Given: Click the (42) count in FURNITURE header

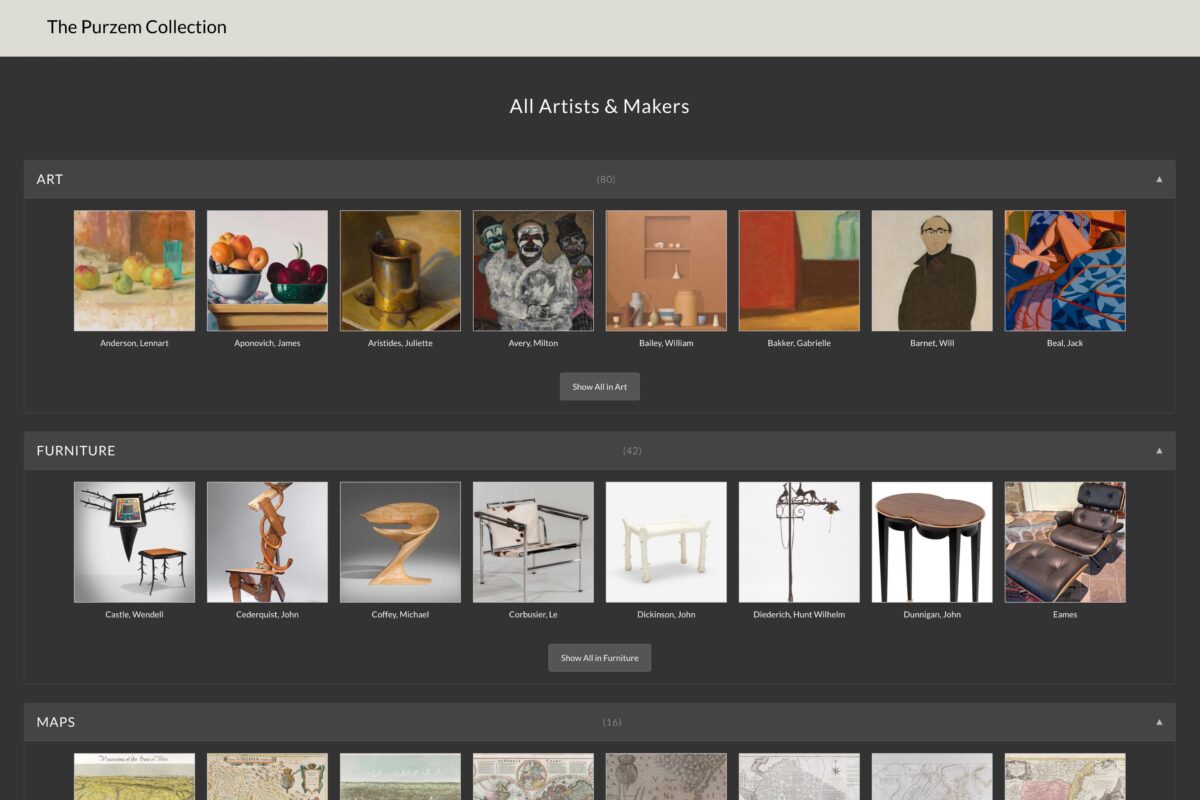Looking at the screenshot, I should coord(632,451).
